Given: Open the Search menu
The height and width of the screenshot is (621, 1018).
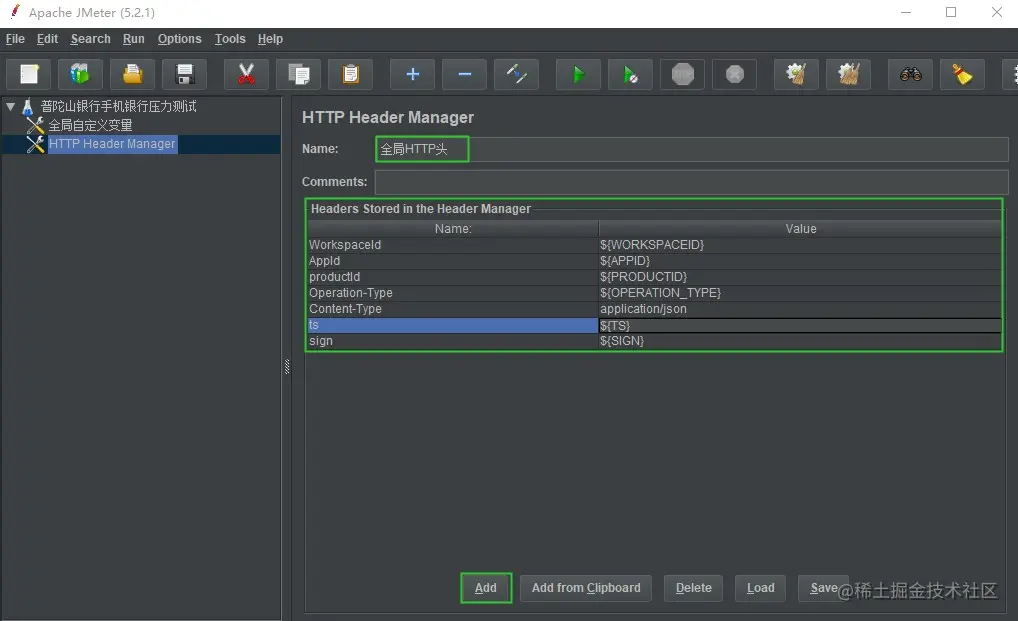Looking at the screenshot, I should click(x=90, y=39).
